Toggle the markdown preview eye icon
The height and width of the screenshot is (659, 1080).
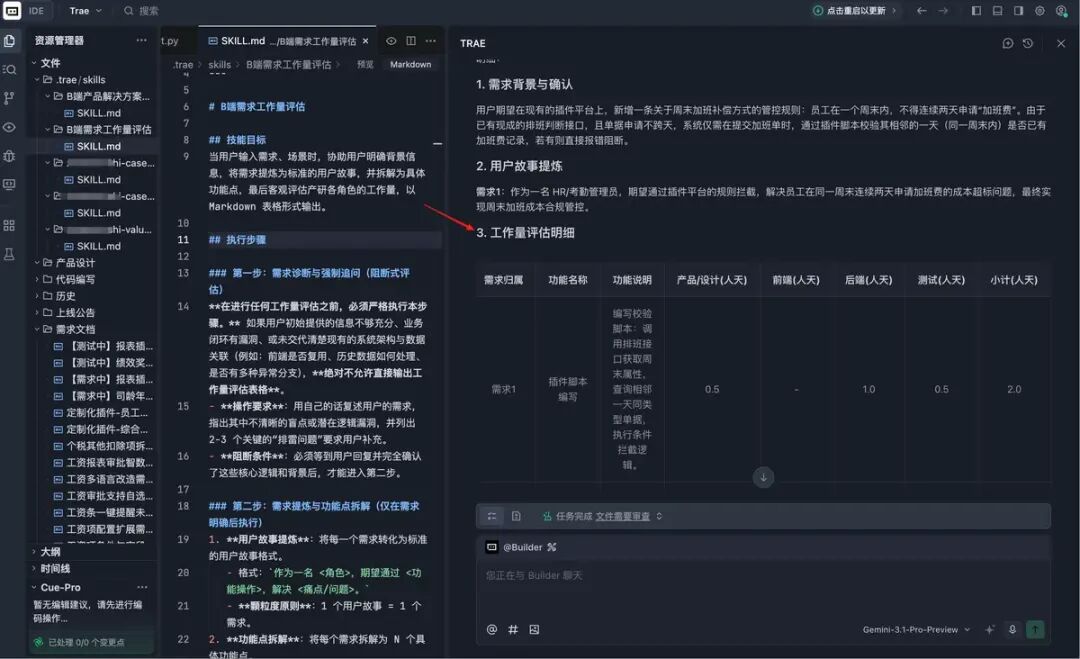[391, 41]
